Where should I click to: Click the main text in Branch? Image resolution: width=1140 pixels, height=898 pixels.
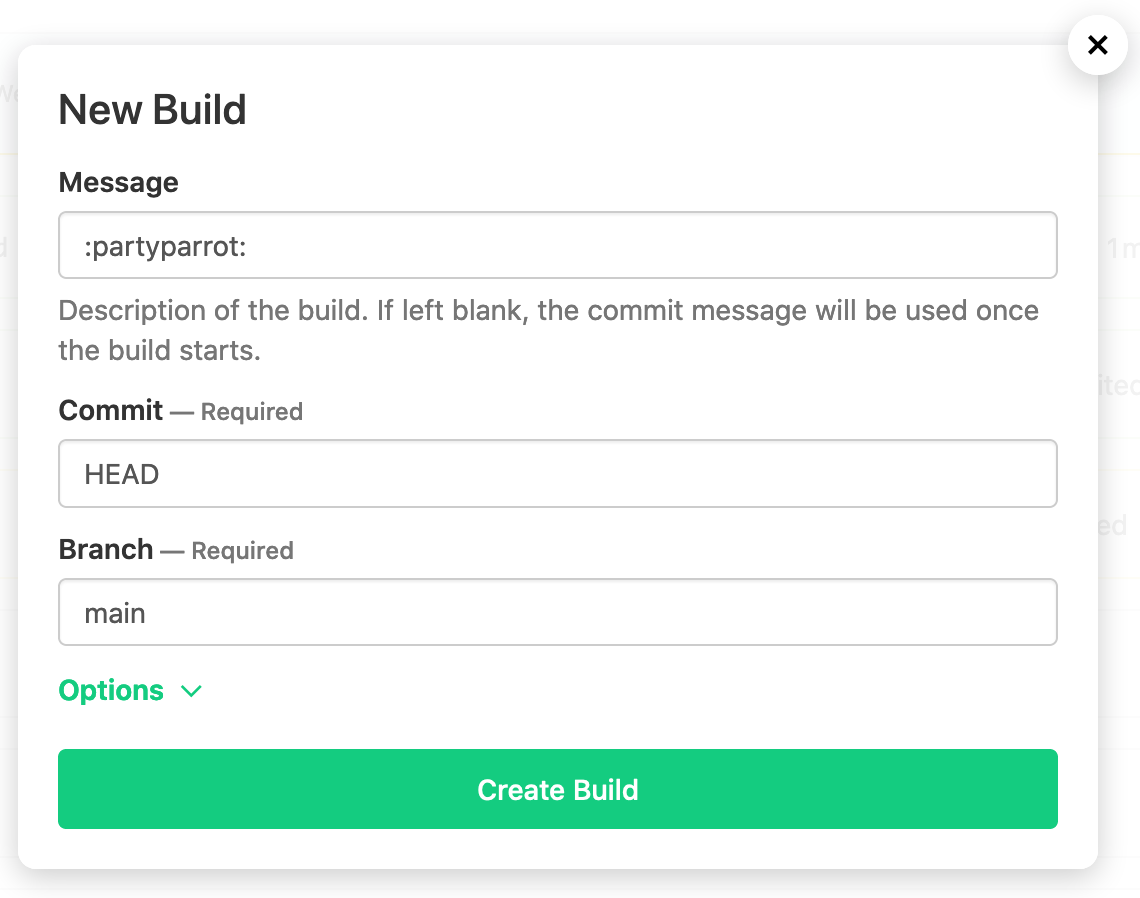pos(115,614)
